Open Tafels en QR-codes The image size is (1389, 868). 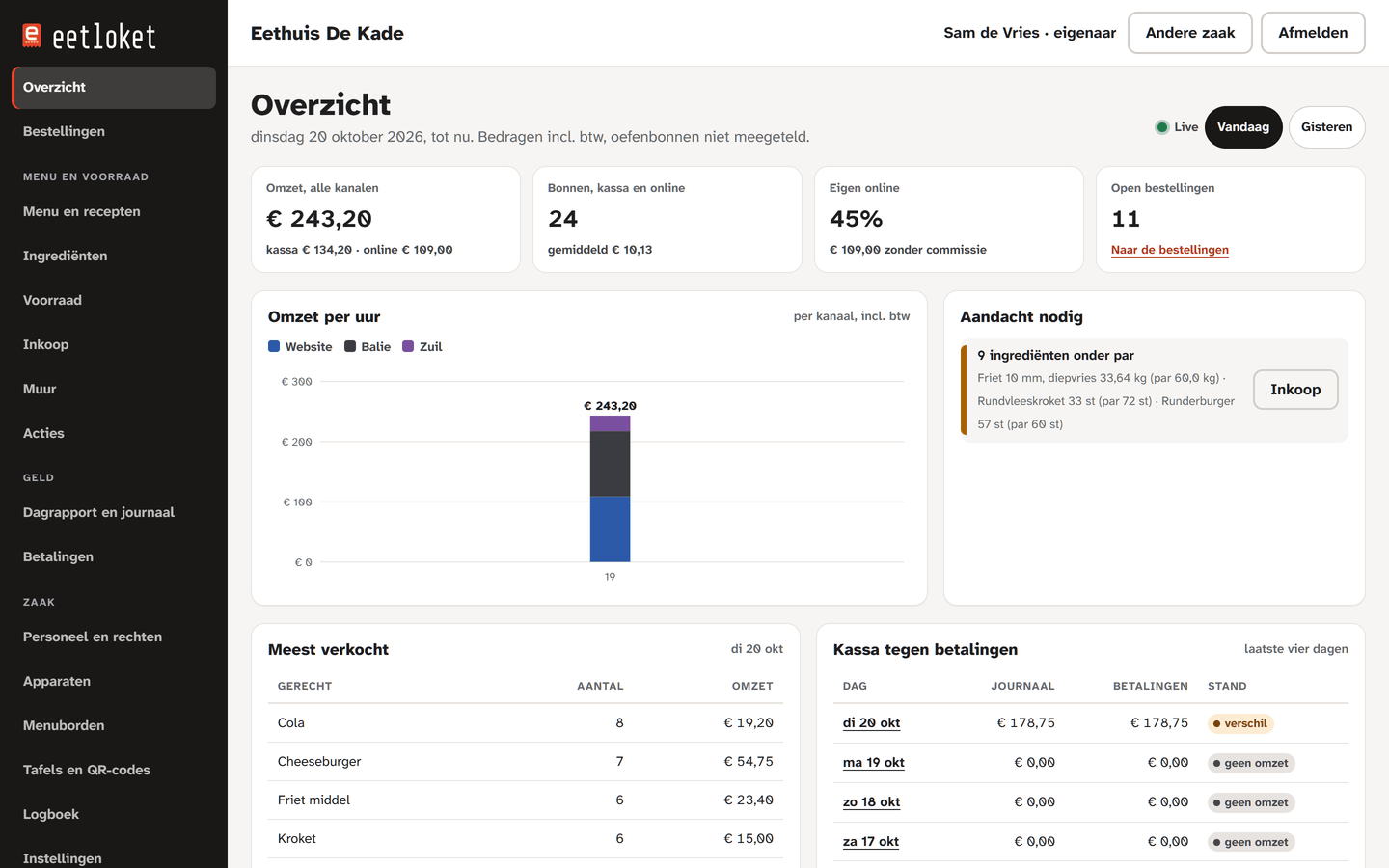[x=114, y=771]
